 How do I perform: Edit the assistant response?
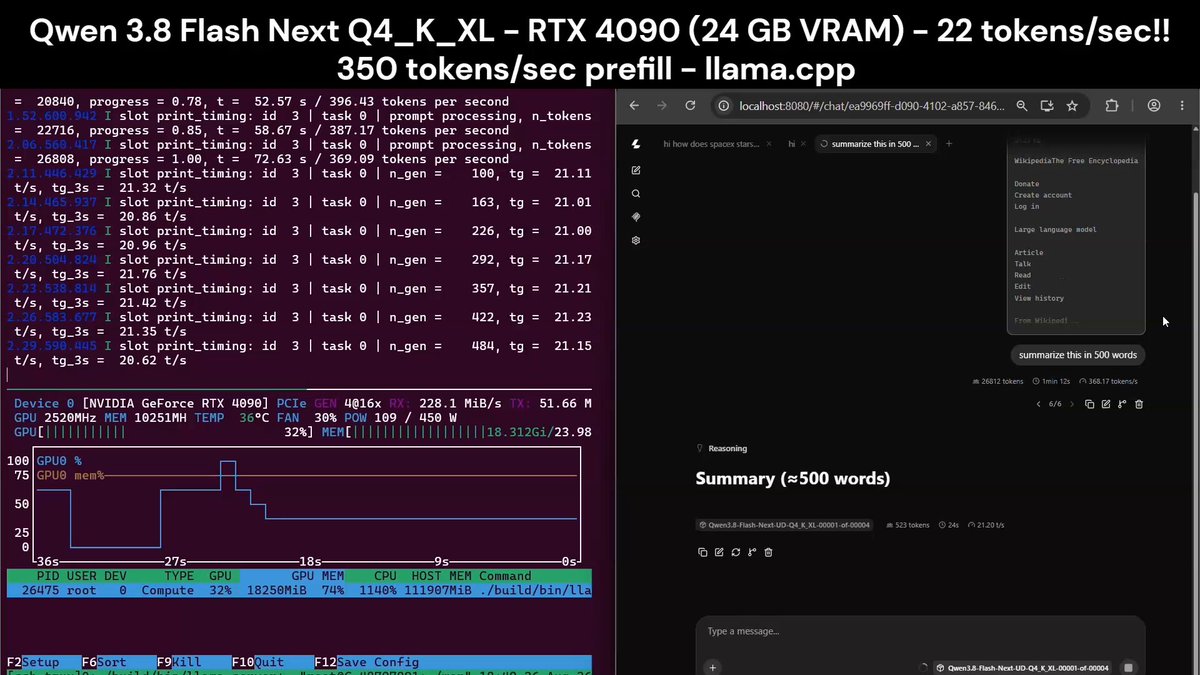pyautogui.click(x=719, y=552)
